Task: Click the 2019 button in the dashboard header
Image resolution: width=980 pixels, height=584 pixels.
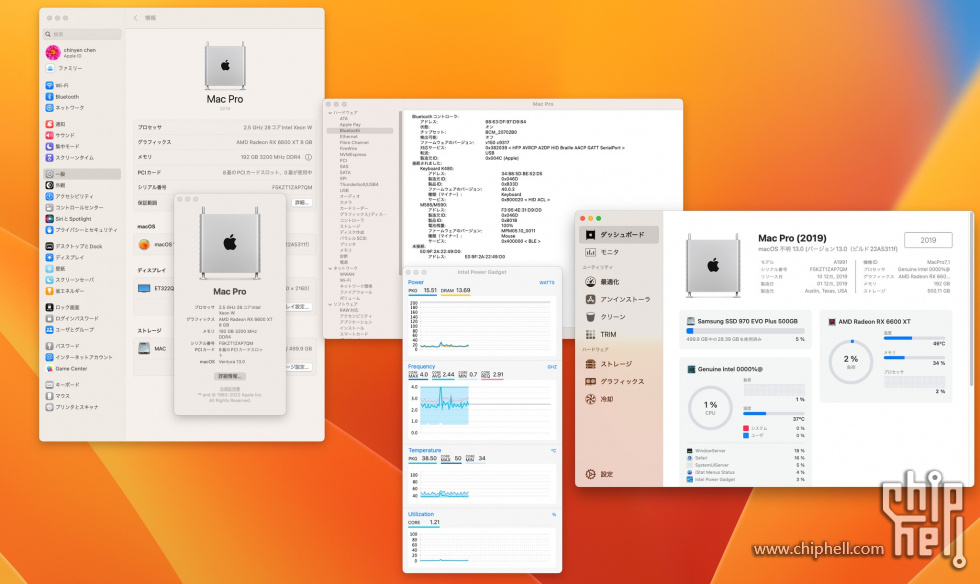Action: pyautogui.click(x=928, y=240)
